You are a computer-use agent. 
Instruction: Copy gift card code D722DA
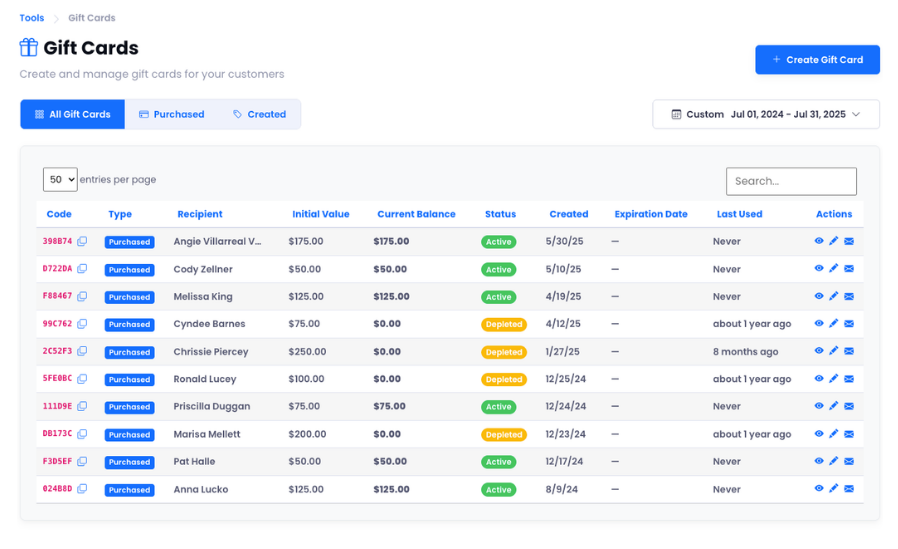pos(82,268)
